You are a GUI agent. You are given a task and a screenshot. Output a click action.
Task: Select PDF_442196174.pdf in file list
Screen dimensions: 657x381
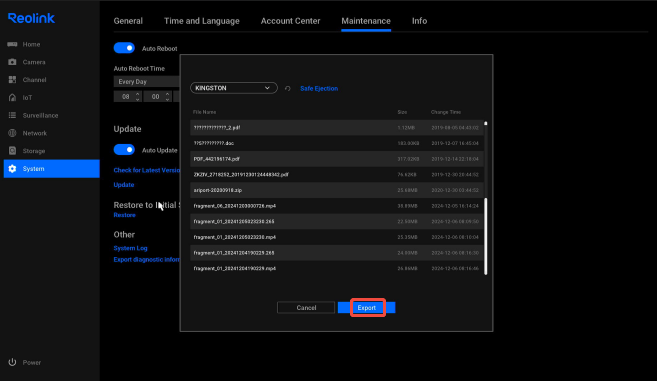[336, 159]
